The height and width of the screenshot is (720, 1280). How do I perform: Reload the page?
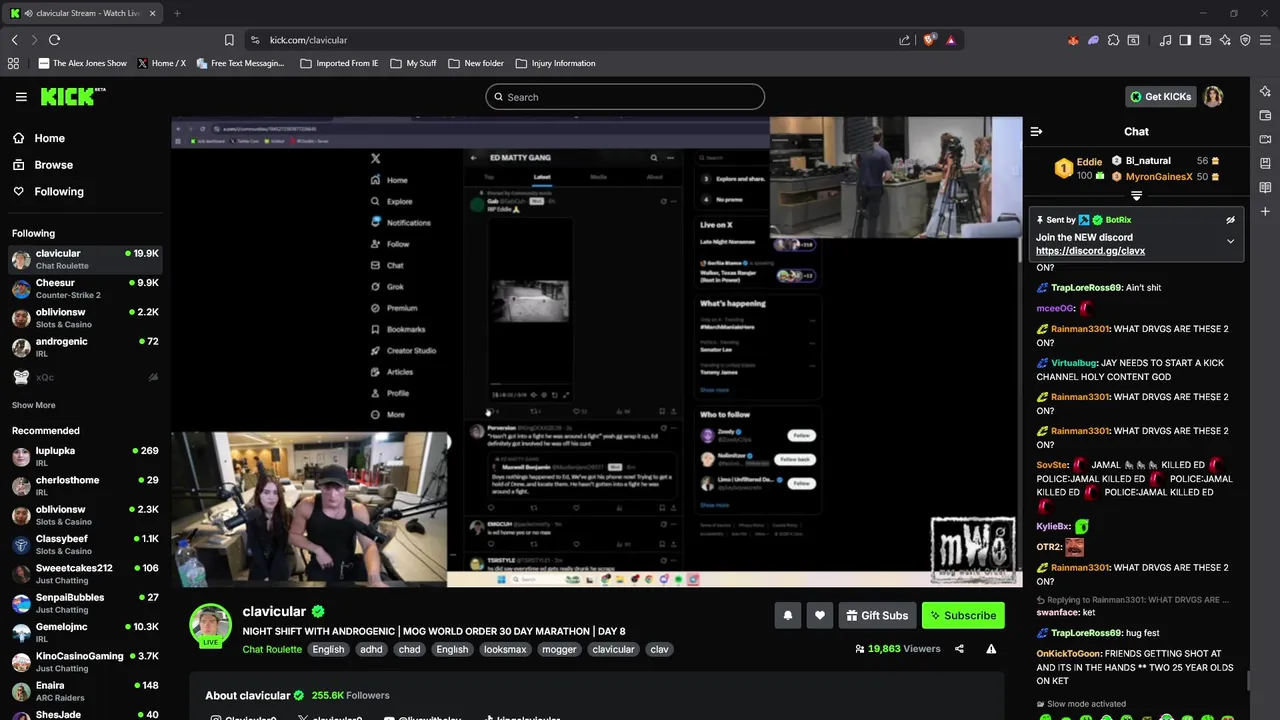pyautogui.click(x=54, y=40)
